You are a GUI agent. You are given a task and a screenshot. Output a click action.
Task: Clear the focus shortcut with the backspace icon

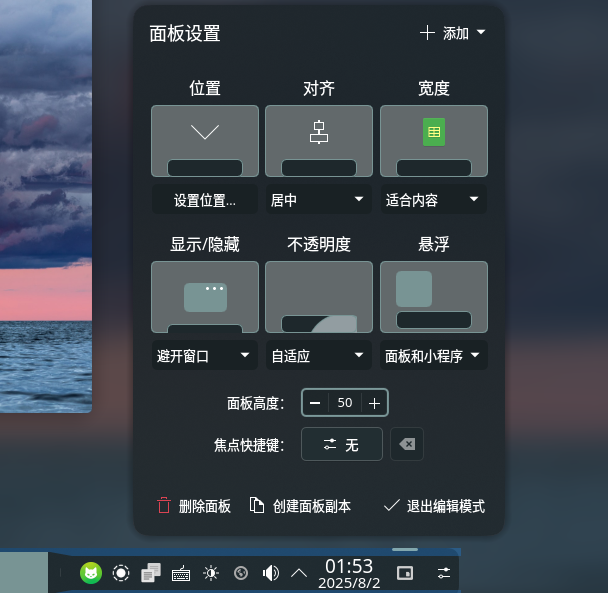coord(407,445)
